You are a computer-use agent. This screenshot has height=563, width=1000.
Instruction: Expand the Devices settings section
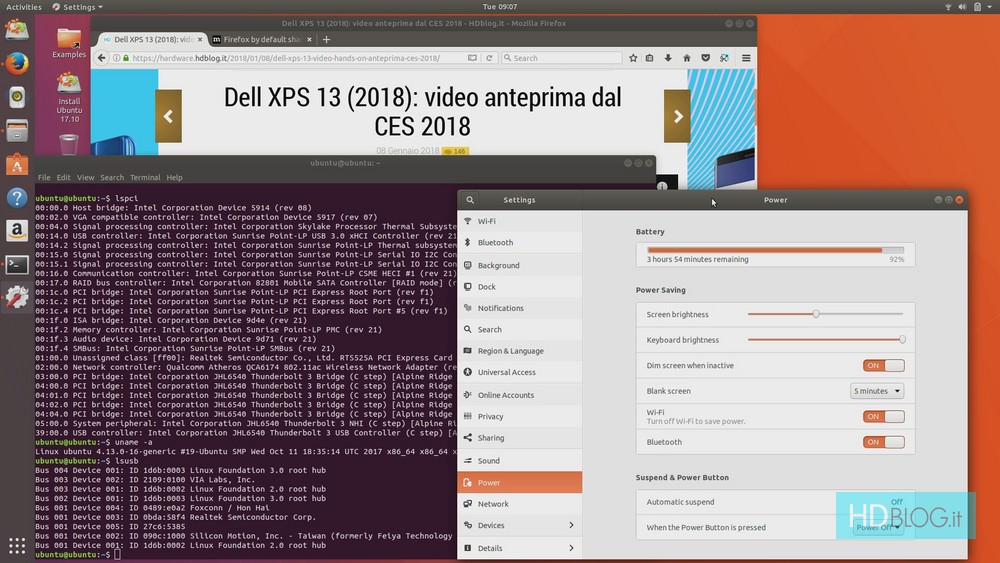coord(519,525)
